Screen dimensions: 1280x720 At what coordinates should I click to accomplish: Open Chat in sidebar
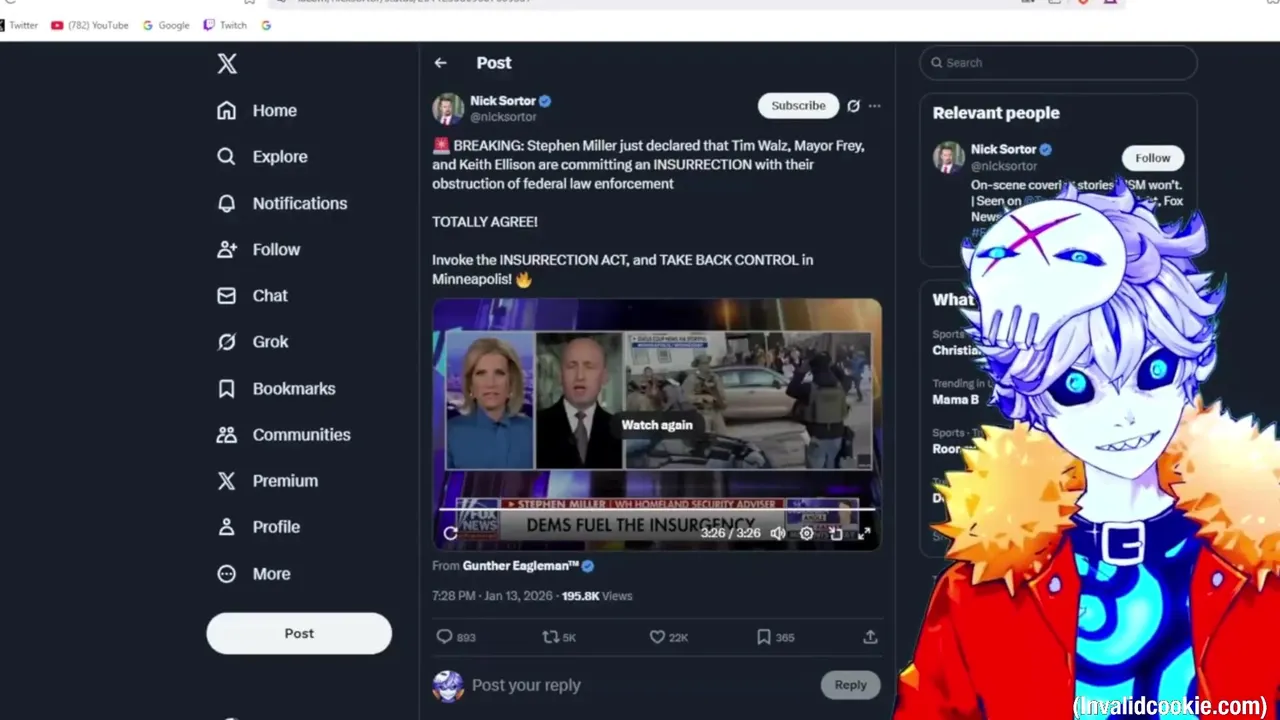(x=252, y=296)
